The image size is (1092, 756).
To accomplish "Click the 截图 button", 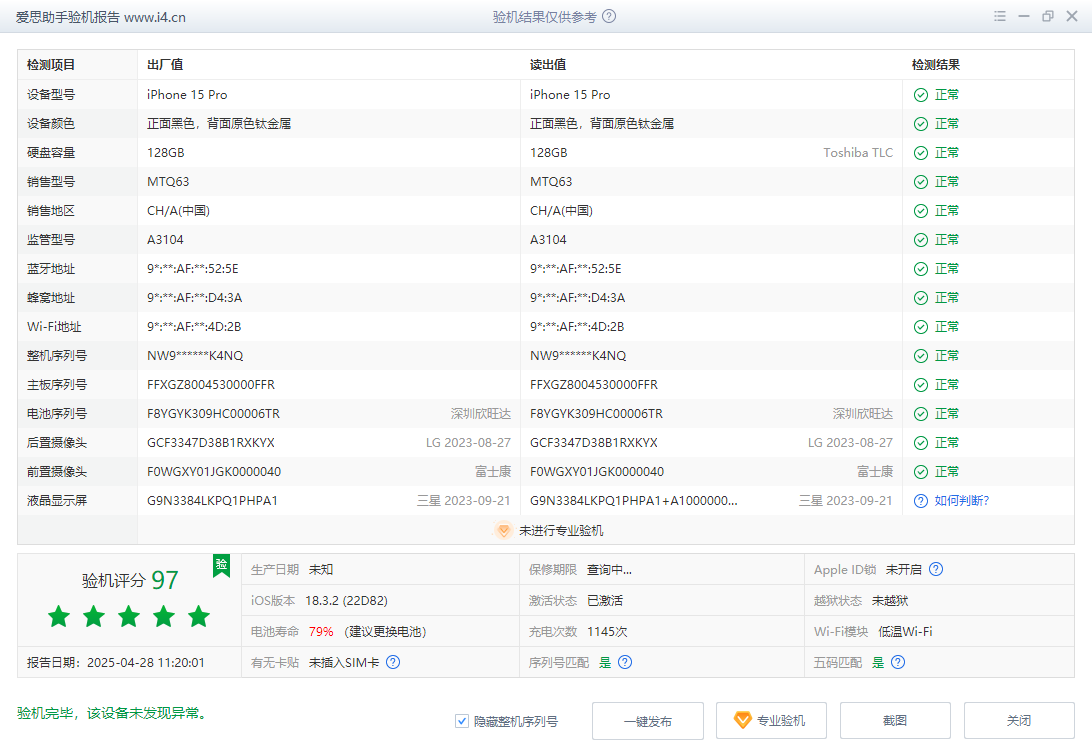I will coord(895,721).
